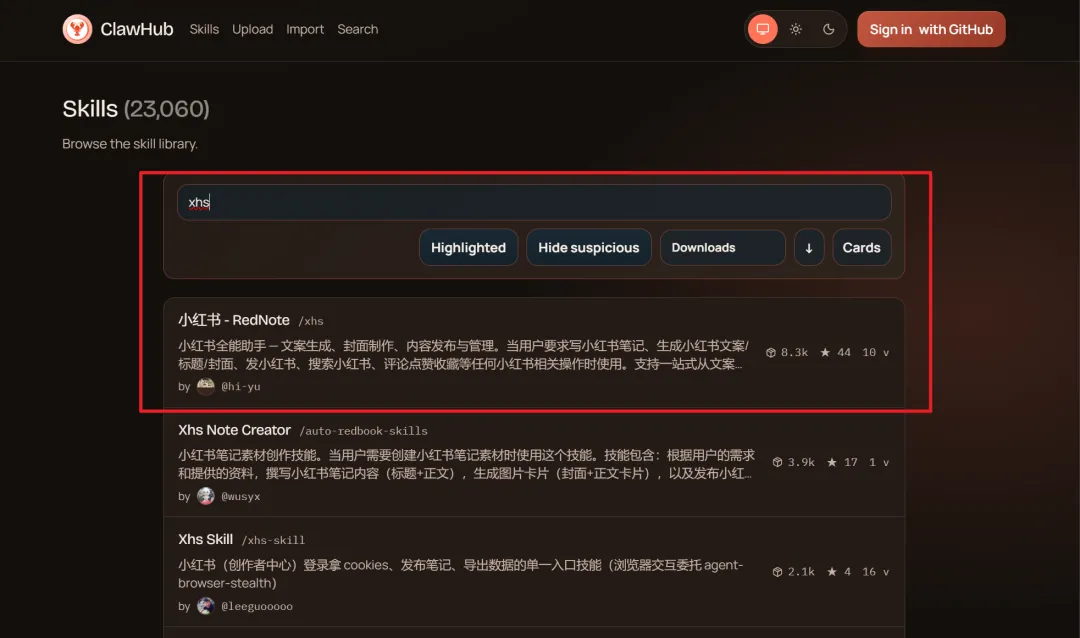Toggle the Hide suspicious filter

pos(589,247)
